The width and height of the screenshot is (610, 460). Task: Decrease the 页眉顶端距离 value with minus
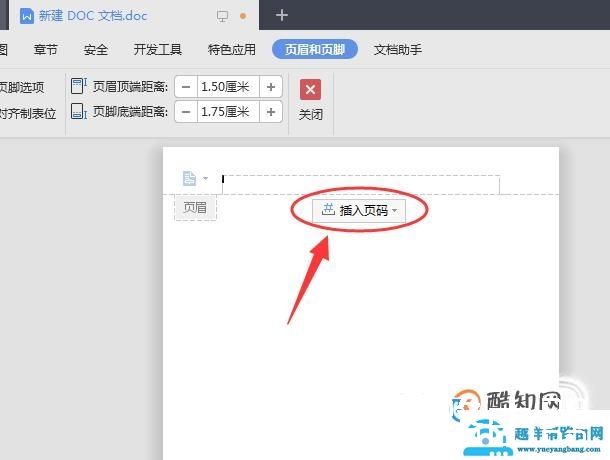[186, 86]
